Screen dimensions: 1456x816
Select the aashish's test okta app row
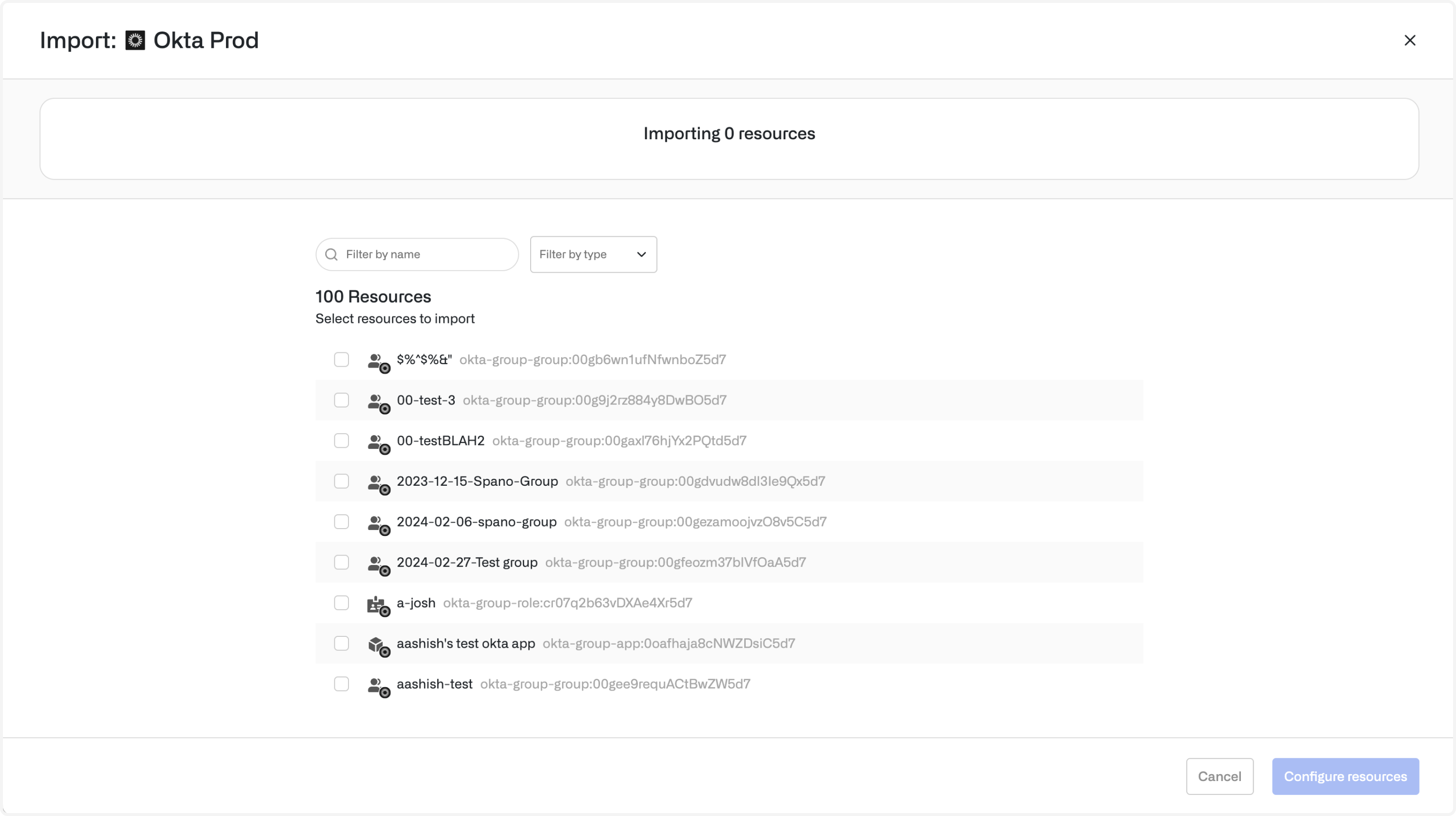(466, 644)
